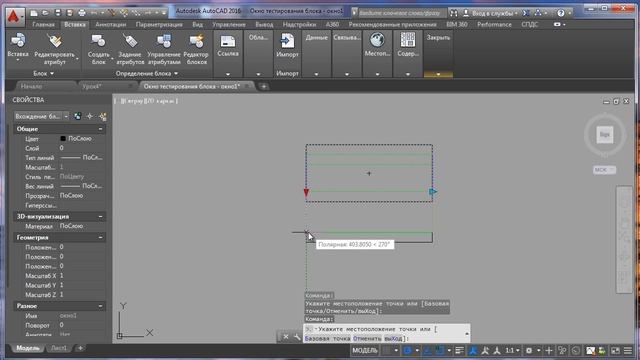The height and width of the screenshot is (360, 640).
Task: Switch to the Начало start tab
Action: point(31,87)
